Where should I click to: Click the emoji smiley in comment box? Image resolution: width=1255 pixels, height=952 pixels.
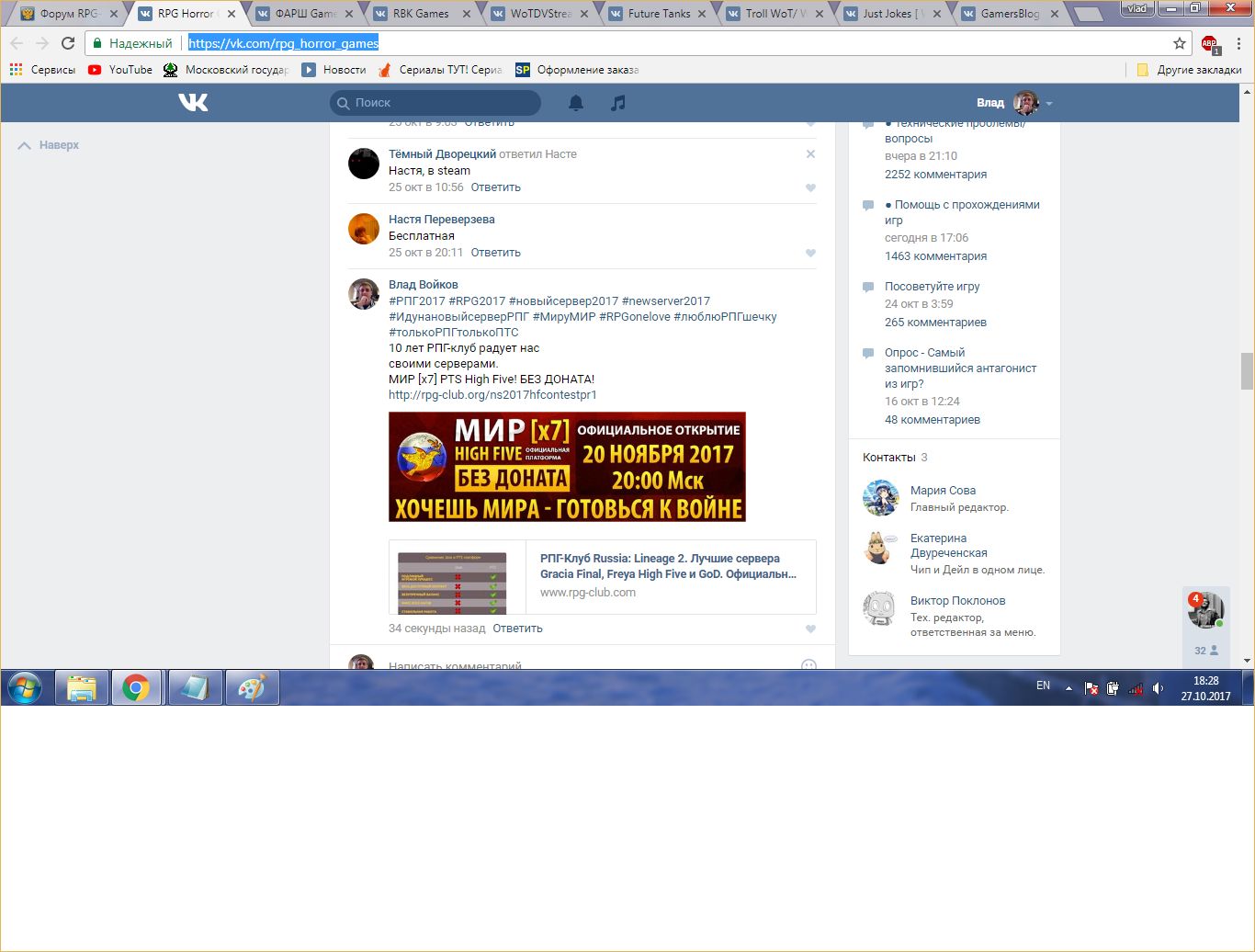[x=808, y=664]
